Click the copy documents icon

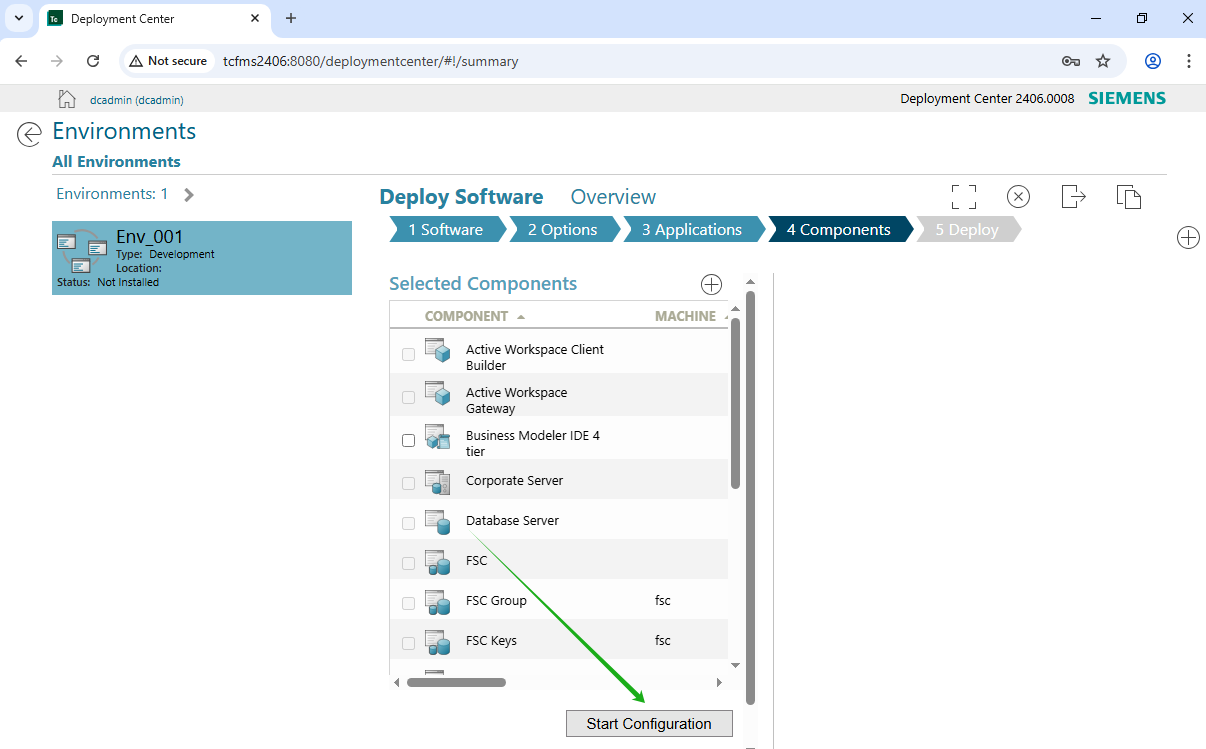(1129, 196)
